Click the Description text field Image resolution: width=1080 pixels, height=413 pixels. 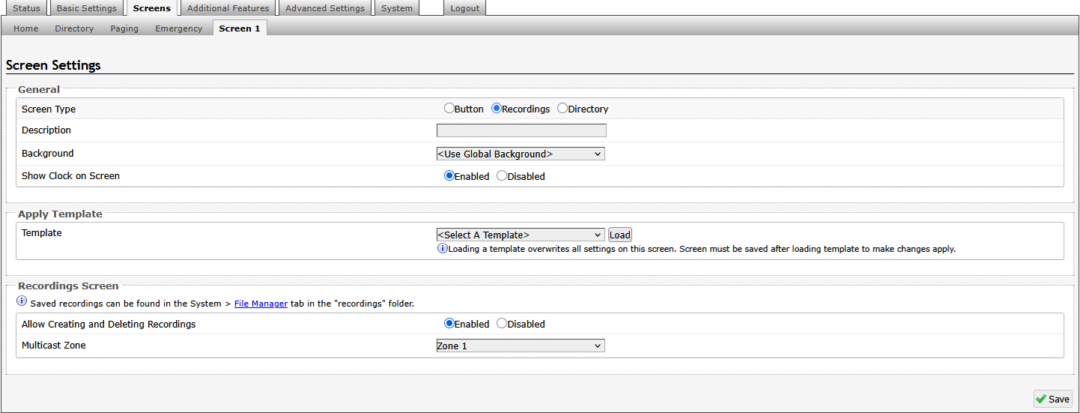pyautogui.click(x=521, y=130)
